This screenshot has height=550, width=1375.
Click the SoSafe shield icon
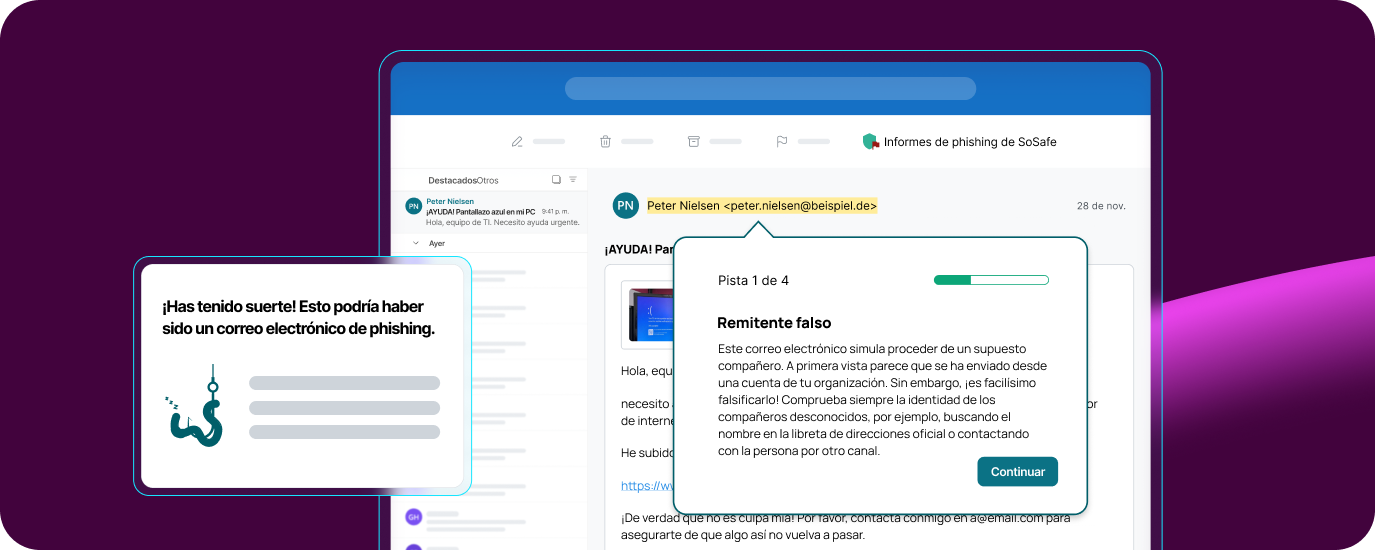pos(871,142)
